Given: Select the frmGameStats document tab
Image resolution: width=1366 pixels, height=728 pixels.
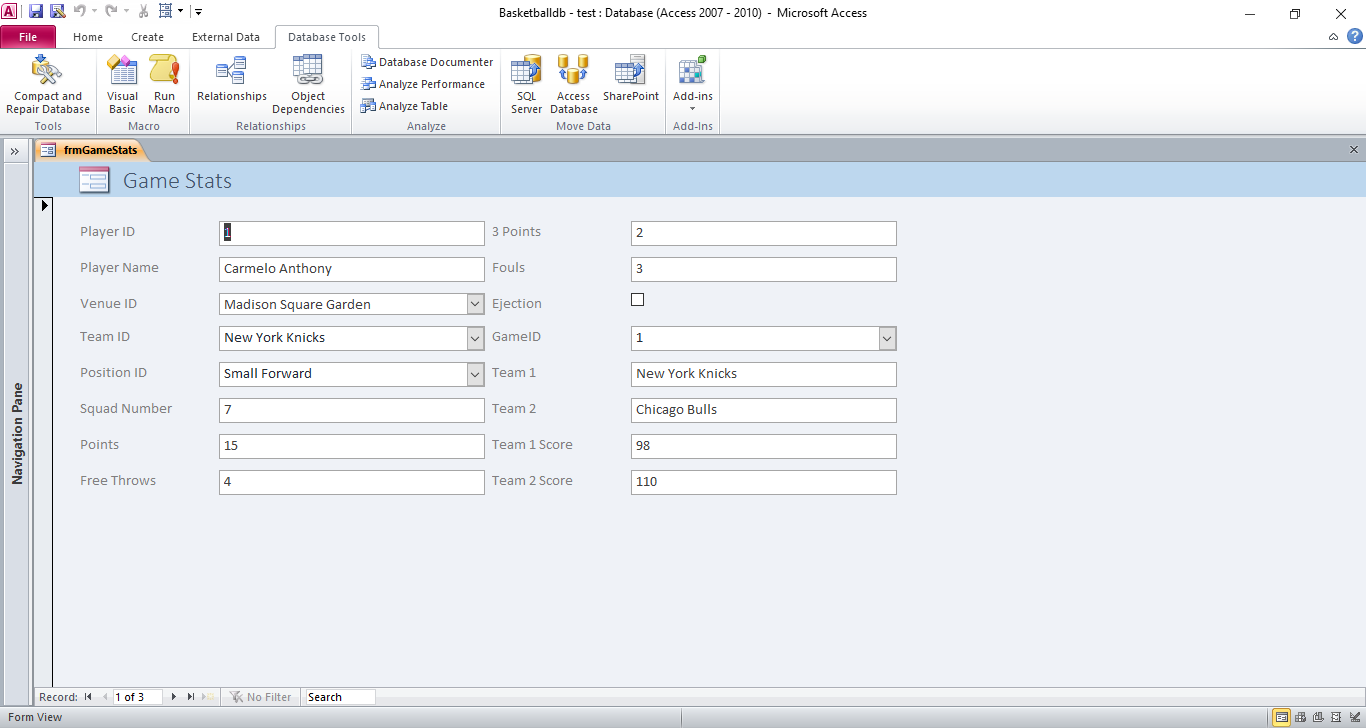Looking at the screenshot, I should 91,150.
